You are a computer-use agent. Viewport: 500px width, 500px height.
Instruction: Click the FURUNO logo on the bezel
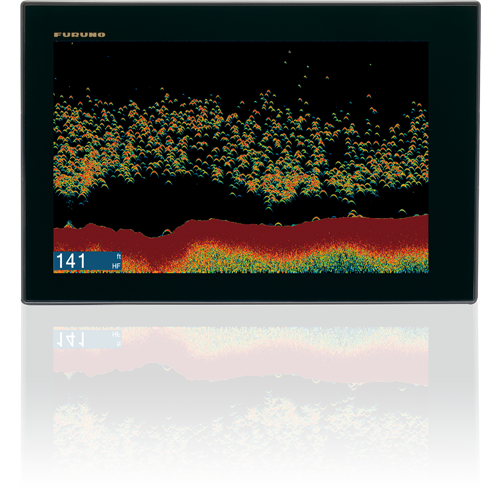[x=79, y=35]
